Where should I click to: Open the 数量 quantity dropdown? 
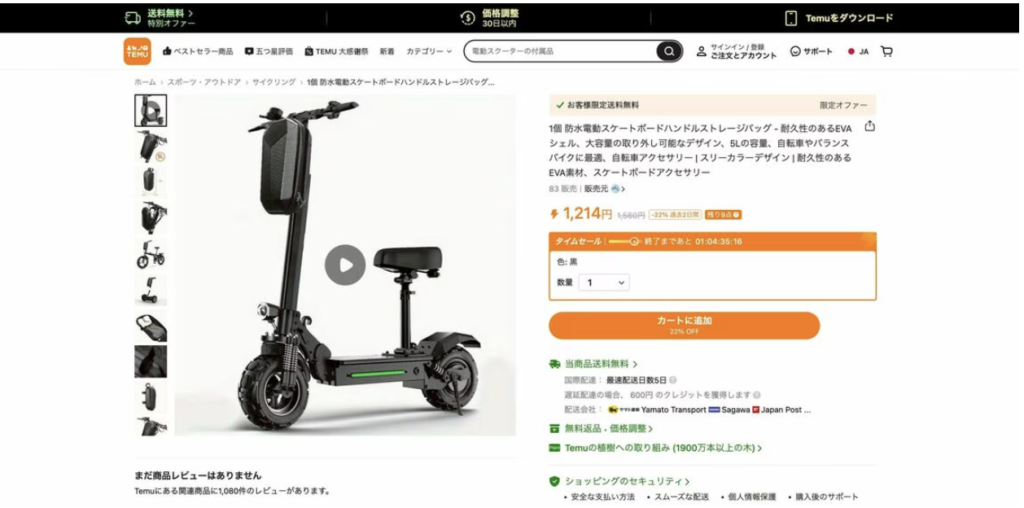604,282
